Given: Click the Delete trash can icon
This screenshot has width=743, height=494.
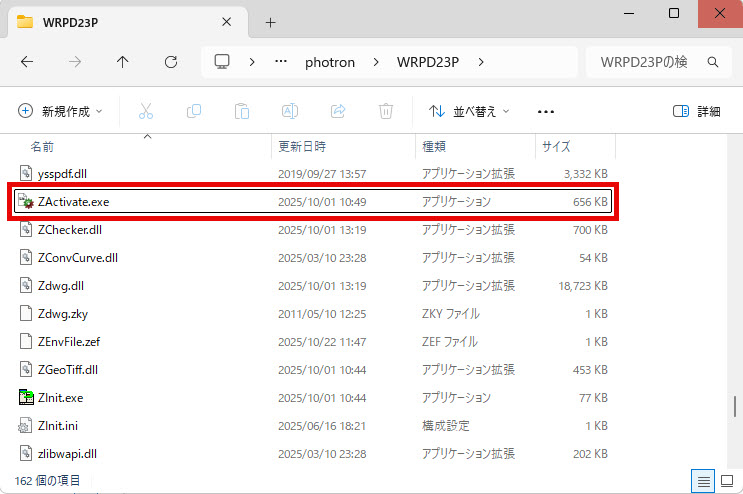Looking at the screenshot, I should pos(386,111).
